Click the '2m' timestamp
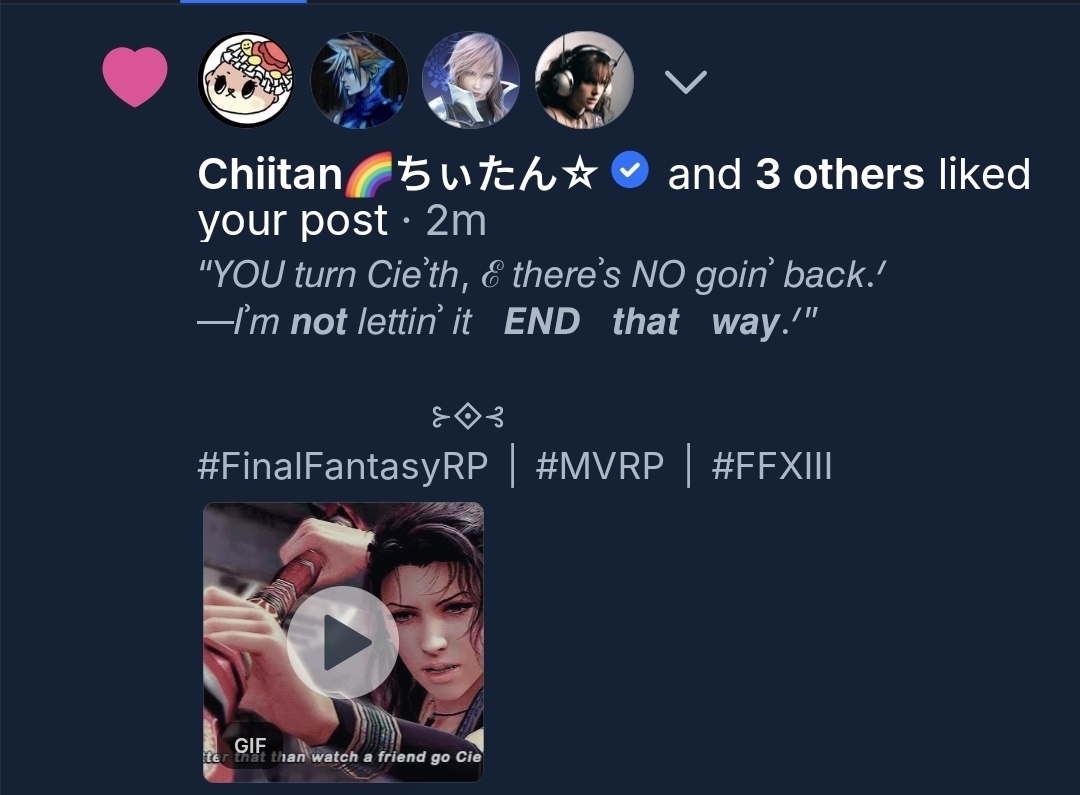The image size is (1080, 795). [456, 221]
